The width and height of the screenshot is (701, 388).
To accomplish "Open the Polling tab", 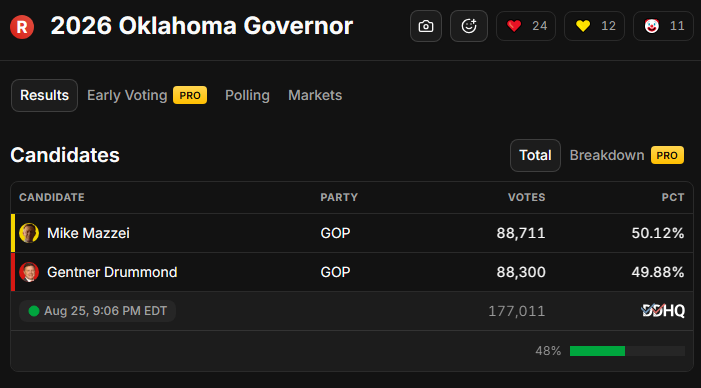I will 247,95.
